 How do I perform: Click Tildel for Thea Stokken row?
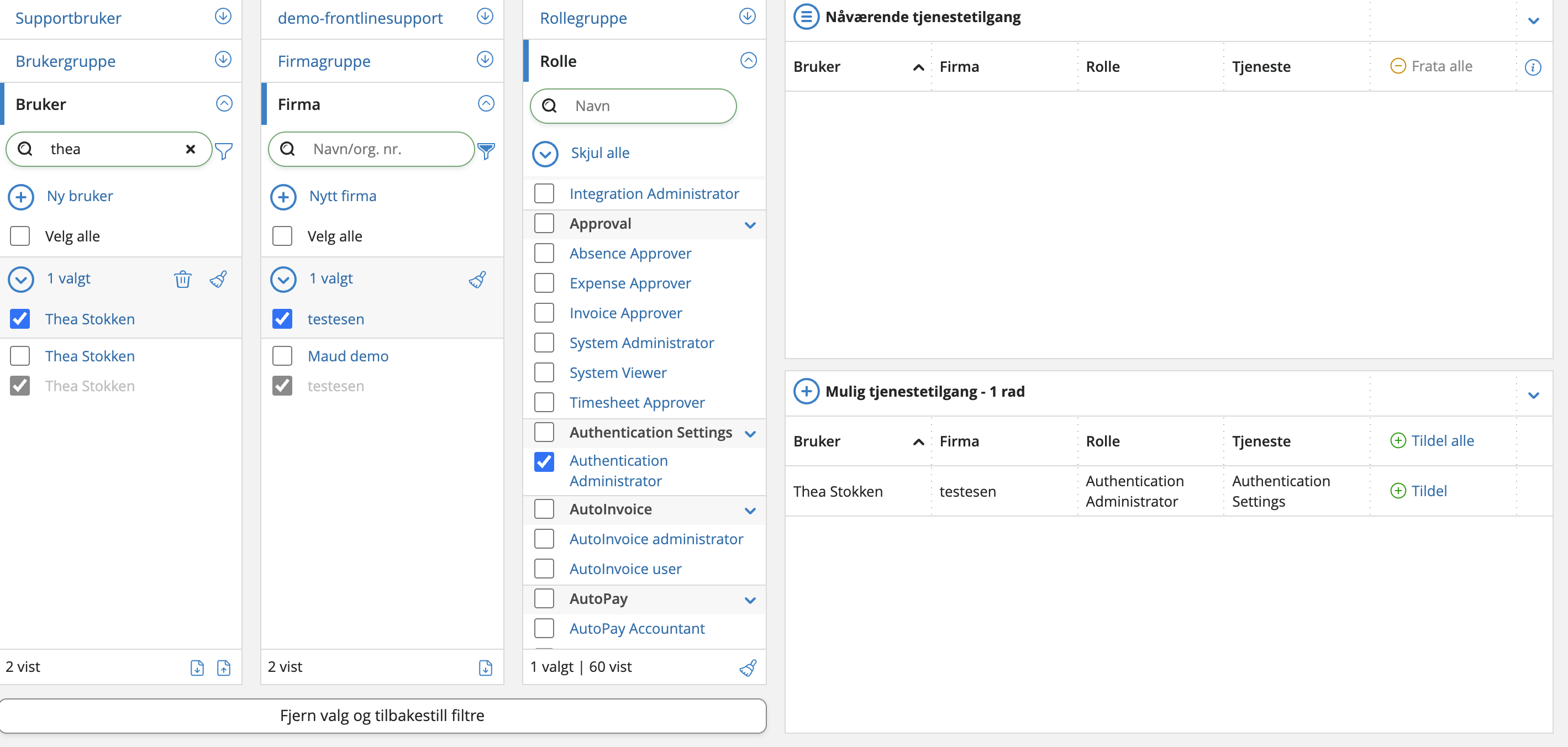point(1418,491)
